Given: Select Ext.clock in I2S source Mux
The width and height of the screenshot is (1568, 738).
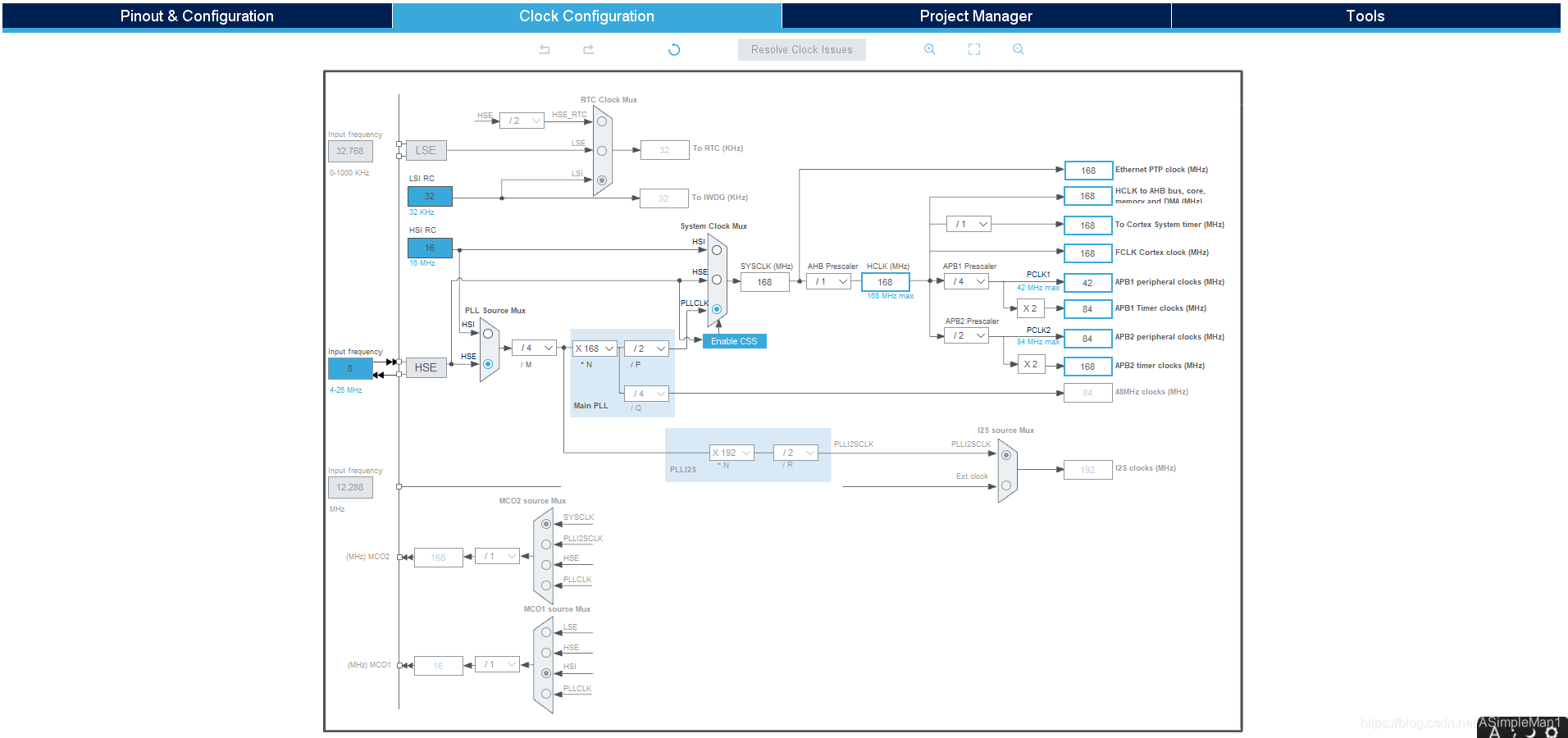Looking at the screenshot, I should pyautogui.click(x=1006, y=485).
